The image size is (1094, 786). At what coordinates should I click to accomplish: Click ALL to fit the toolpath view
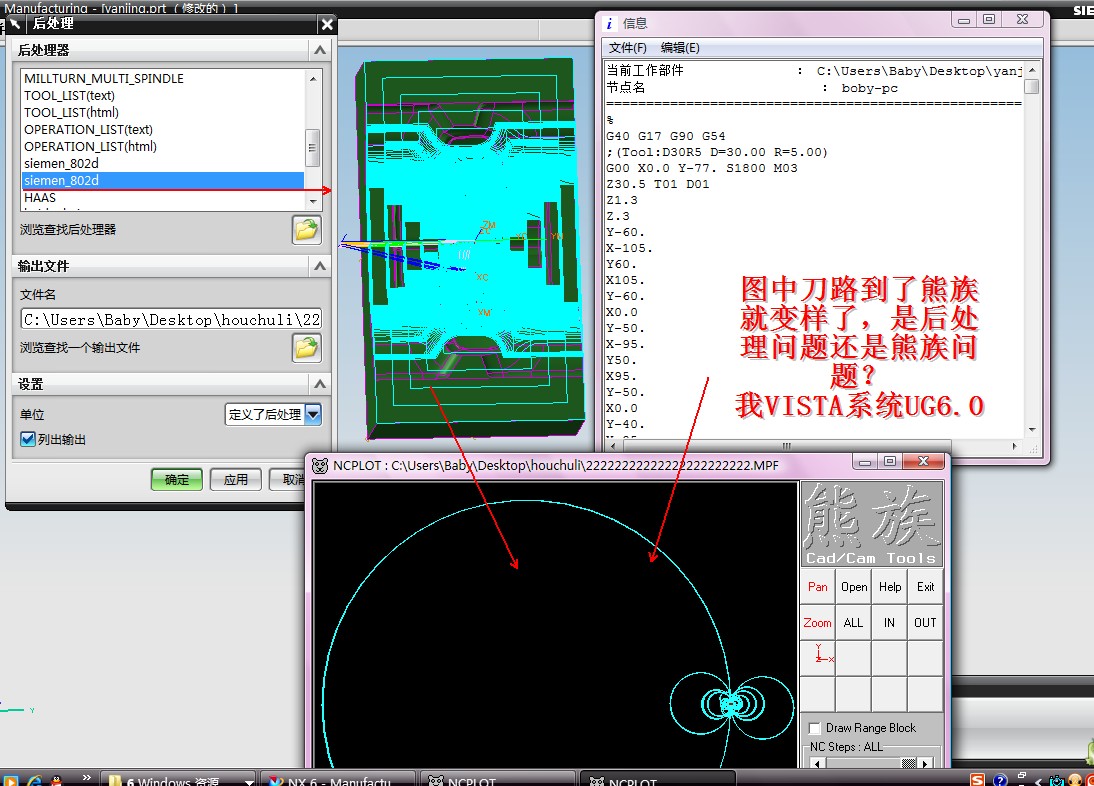point(854,622)
